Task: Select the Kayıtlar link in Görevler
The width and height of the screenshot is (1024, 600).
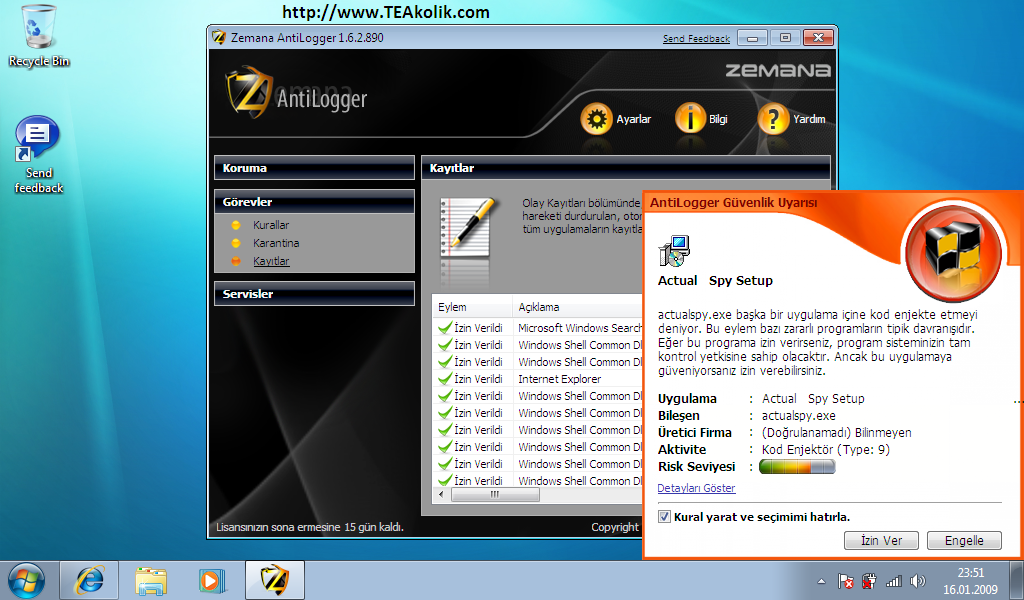Action: tap(271, 261)
